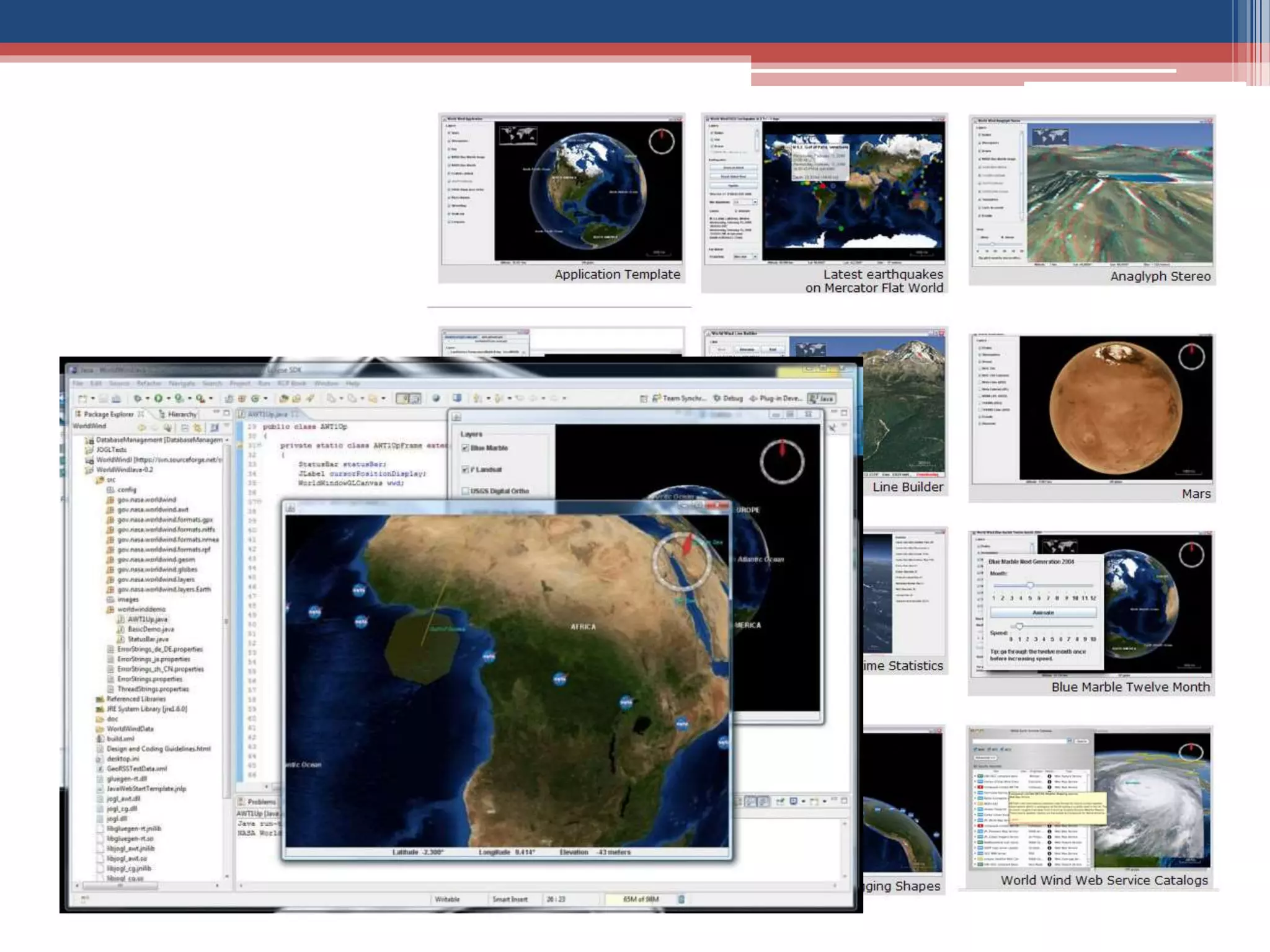1270x952 pixels.
Task: Select the Problems tab in bottom panel
Action: (258, 802)
